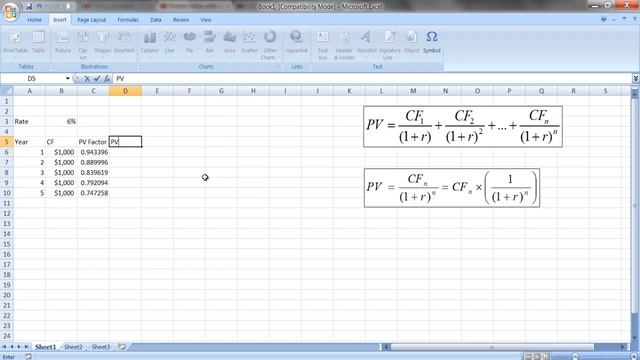Insert a Picture from file

[x=63, y=42]
